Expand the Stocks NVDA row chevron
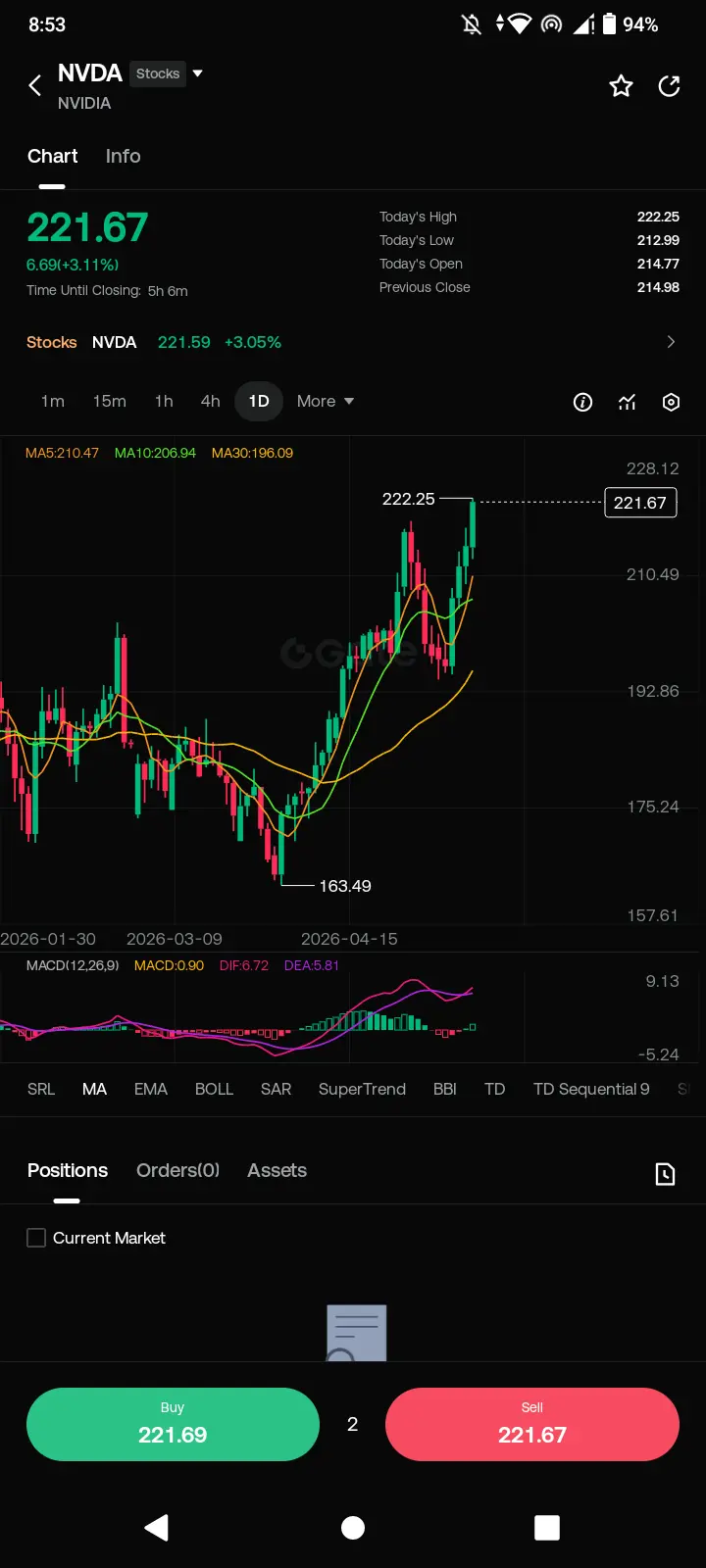The height and width of the screenshot is (1568, 706). 671,342
